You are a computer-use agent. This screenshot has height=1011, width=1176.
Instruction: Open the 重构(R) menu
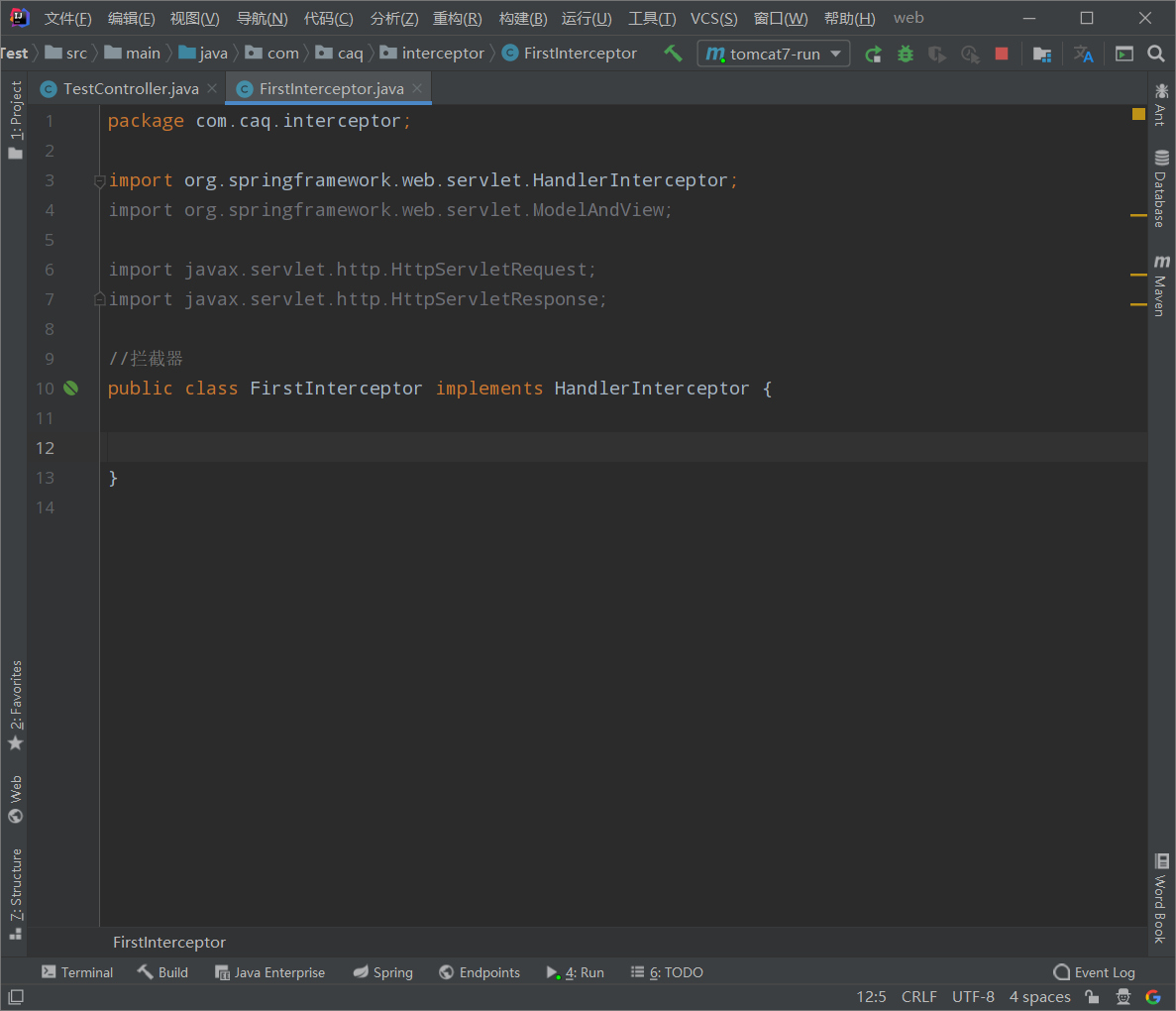(x=458, y=18)
